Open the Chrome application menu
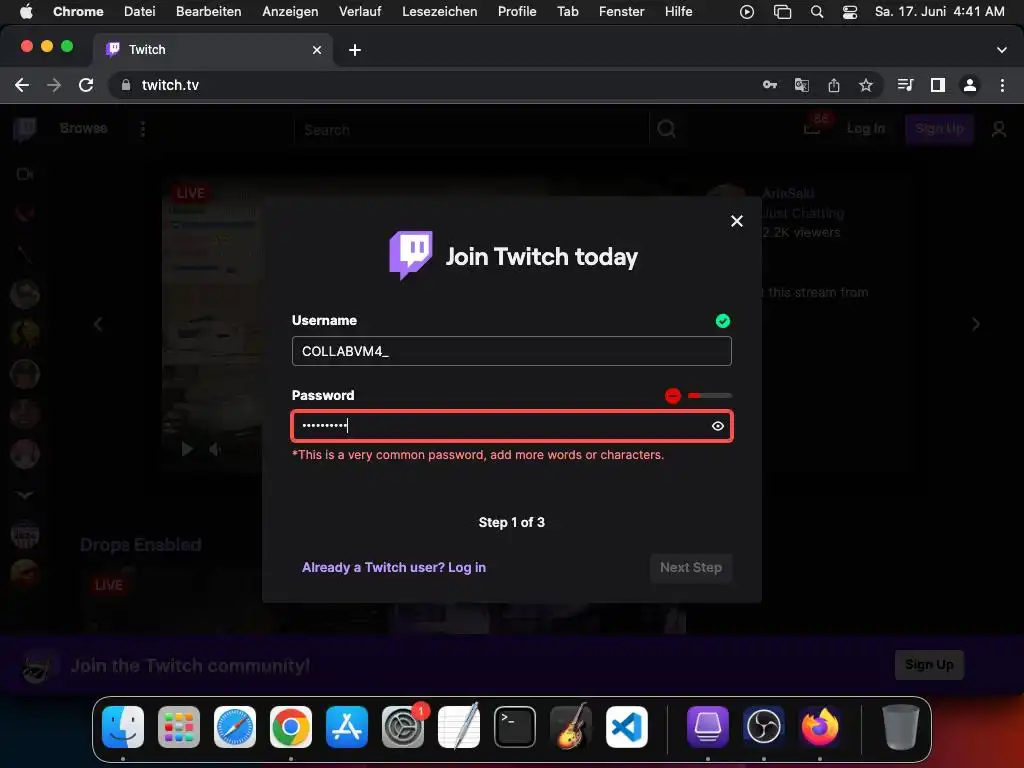The height and width of the screenshot is (768, 1024). tap(78, 11)
